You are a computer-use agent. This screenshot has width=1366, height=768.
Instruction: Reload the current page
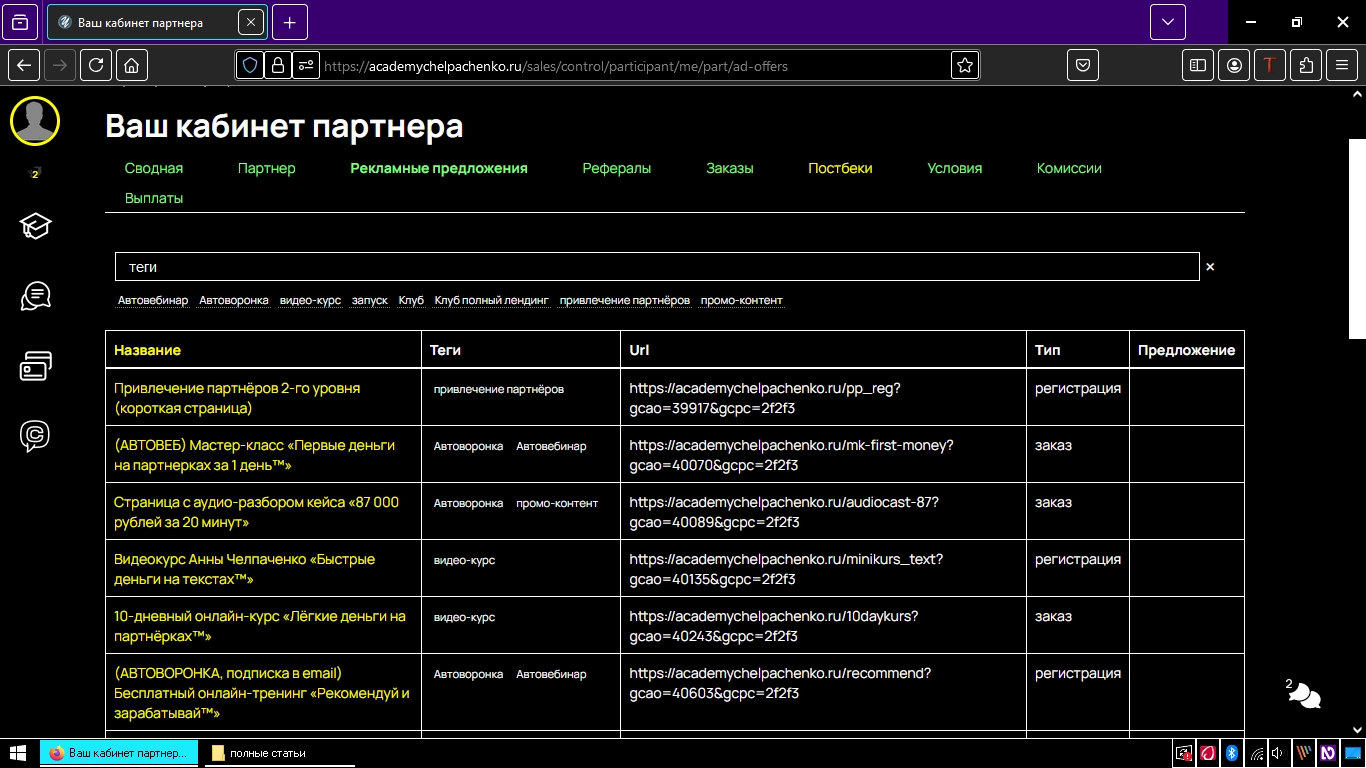pos(96,65)
